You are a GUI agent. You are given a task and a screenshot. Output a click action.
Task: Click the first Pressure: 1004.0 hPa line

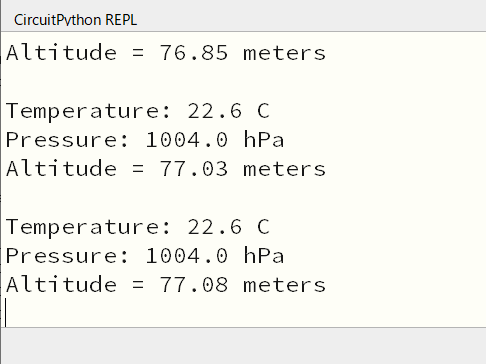coord(145,139)
